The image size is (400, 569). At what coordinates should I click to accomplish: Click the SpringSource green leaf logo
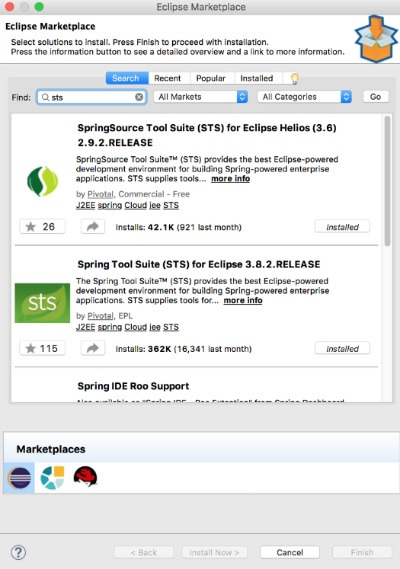pyautogui.click(x=42, y=181)
